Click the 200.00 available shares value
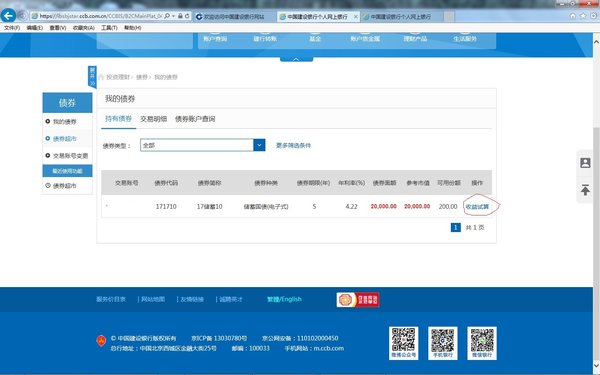600x375 pixels. pos(448,207)
